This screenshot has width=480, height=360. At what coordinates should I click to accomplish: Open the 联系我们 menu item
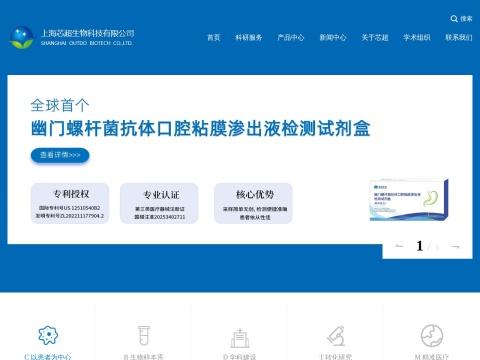tap(459, 37)
